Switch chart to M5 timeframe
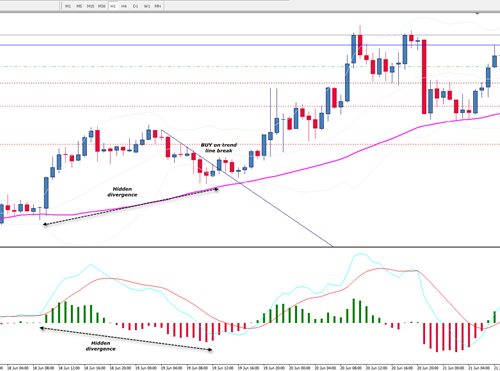The height and width of the screenshot is (371, 500). coord(79,6)
